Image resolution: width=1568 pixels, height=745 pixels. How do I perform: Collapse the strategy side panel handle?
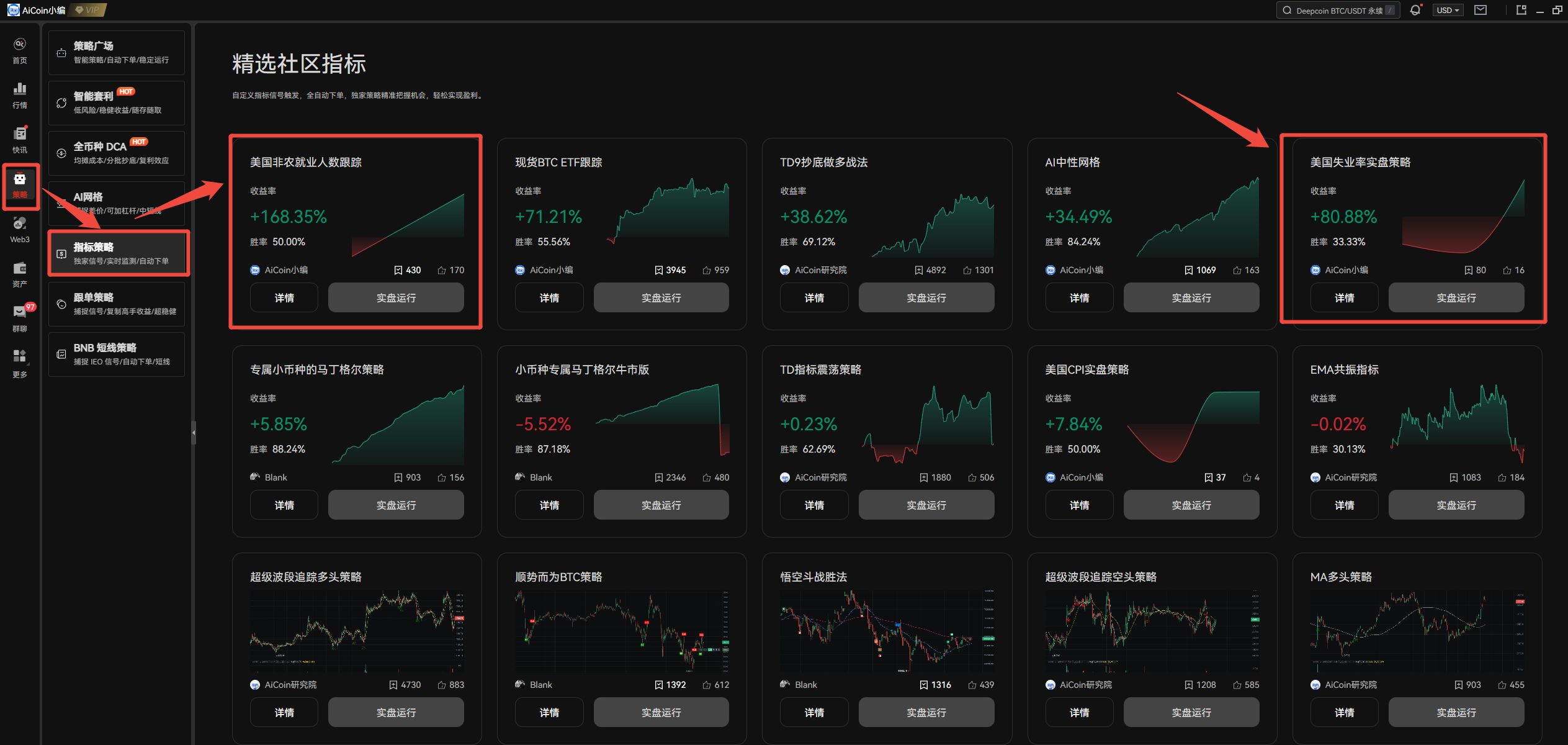click(x=194, y=432)
